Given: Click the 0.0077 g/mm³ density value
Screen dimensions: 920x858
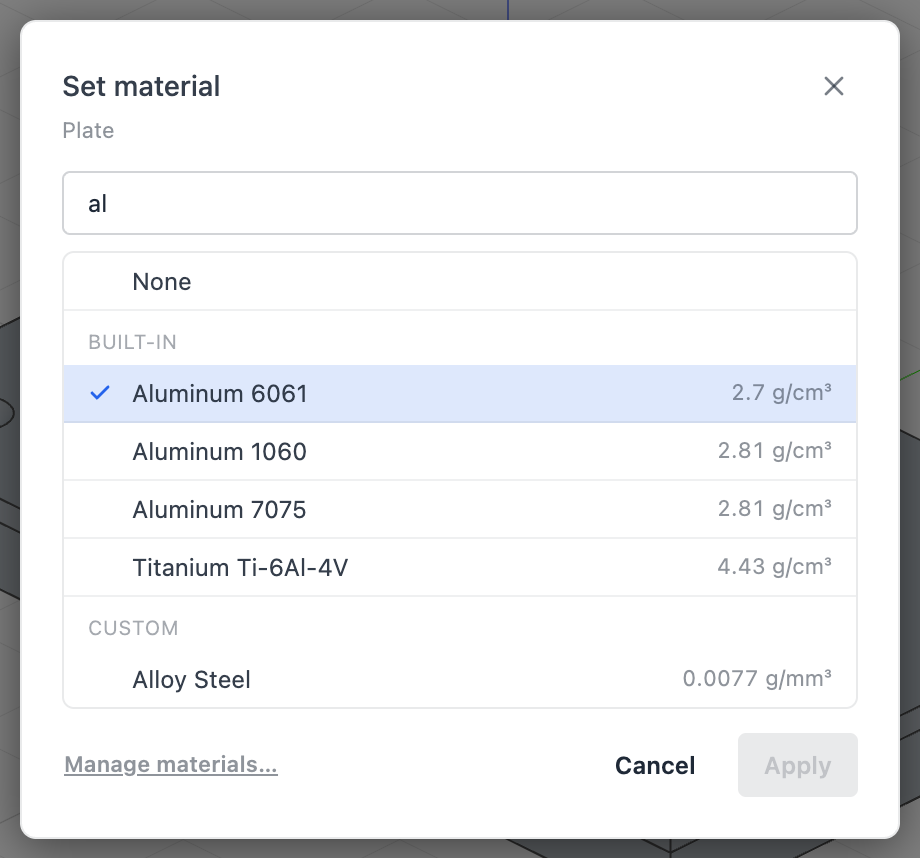Looking at the screenshot, I should [x=757, y=678].
